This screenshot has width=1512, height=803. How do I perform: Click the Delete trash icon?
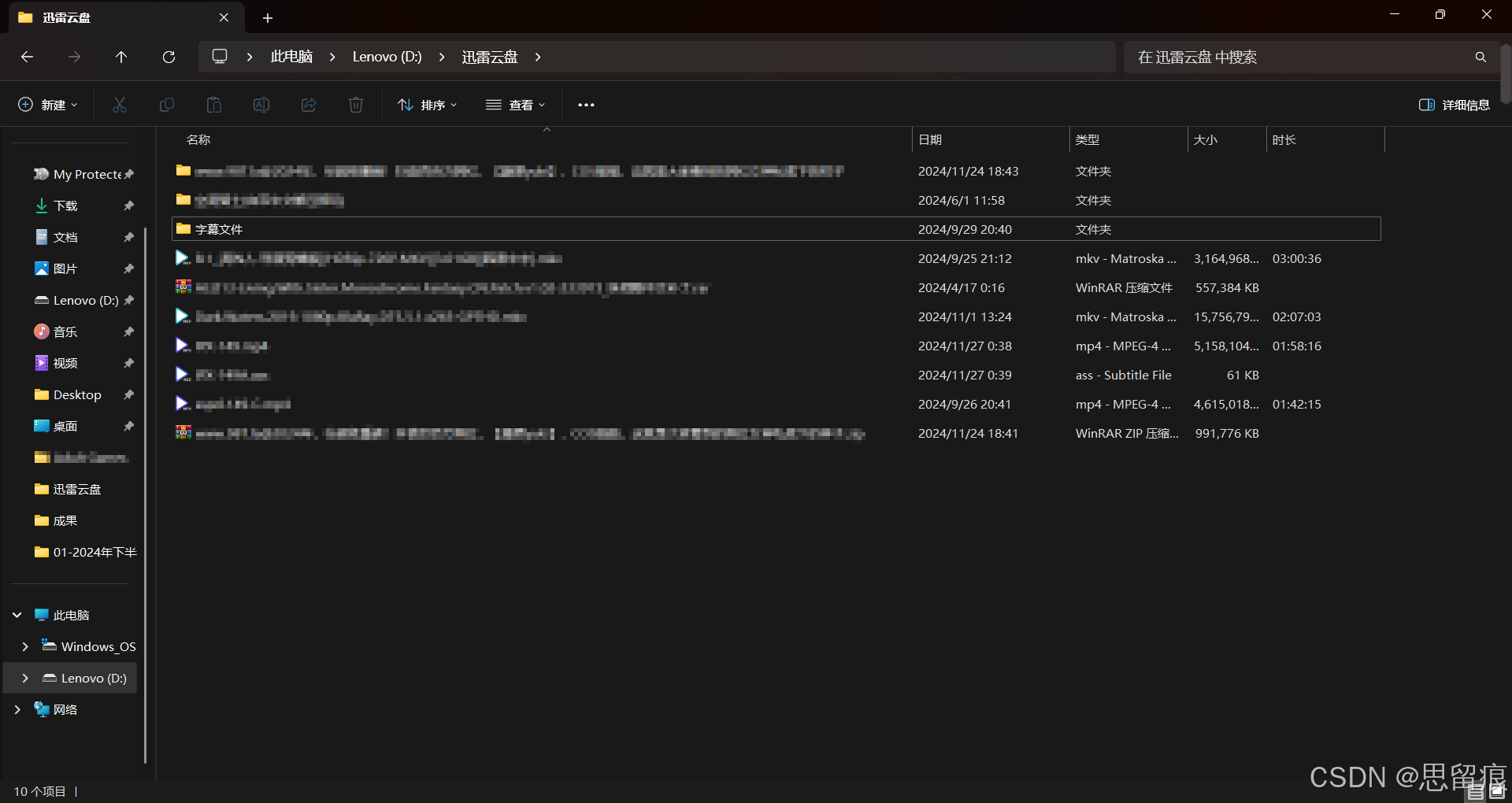click(x=356, y=105)
